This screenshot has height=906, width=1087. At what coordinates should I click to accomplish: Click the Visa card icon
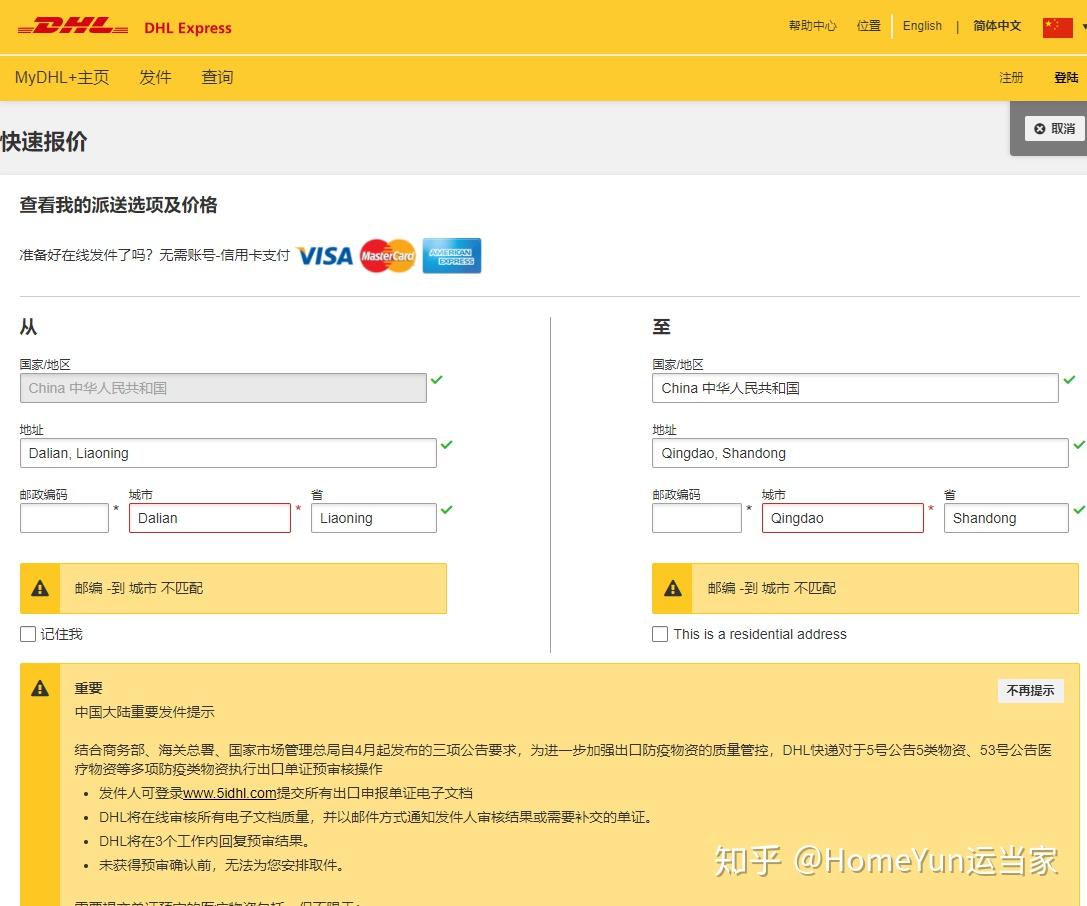325,256
